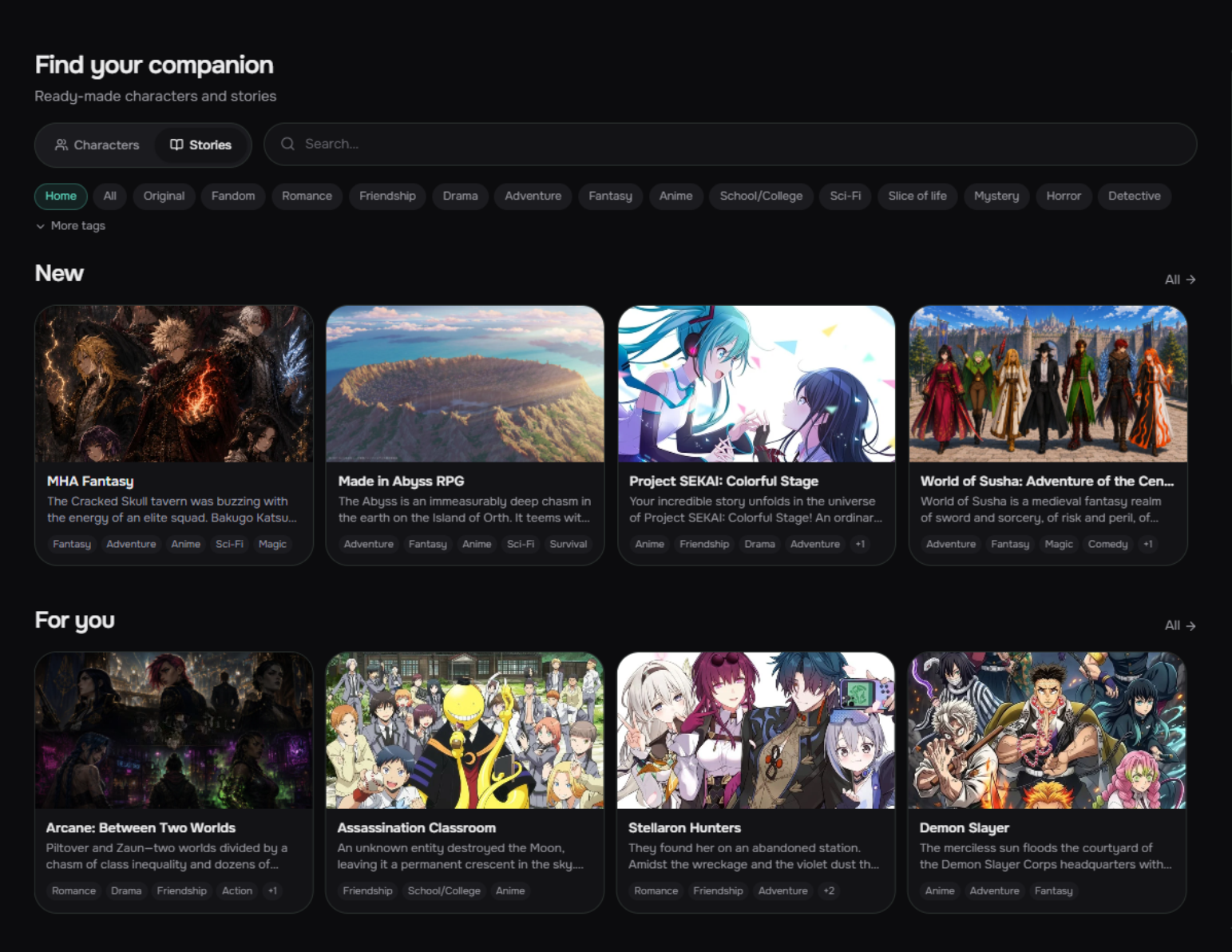Filter by the School/College tag chip
The height and width of the screenshot is (952, 1232).
point(761,196)
